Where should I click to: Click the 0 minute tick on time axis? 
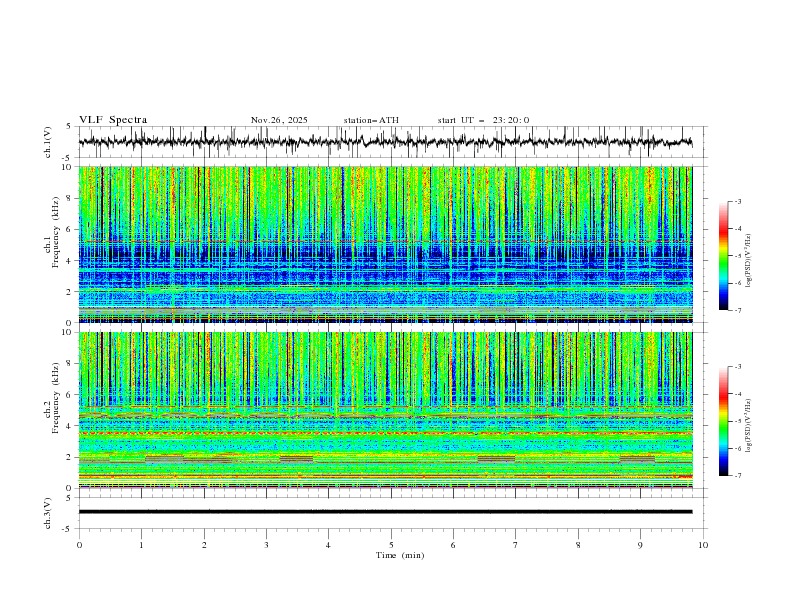click(79, 544)
